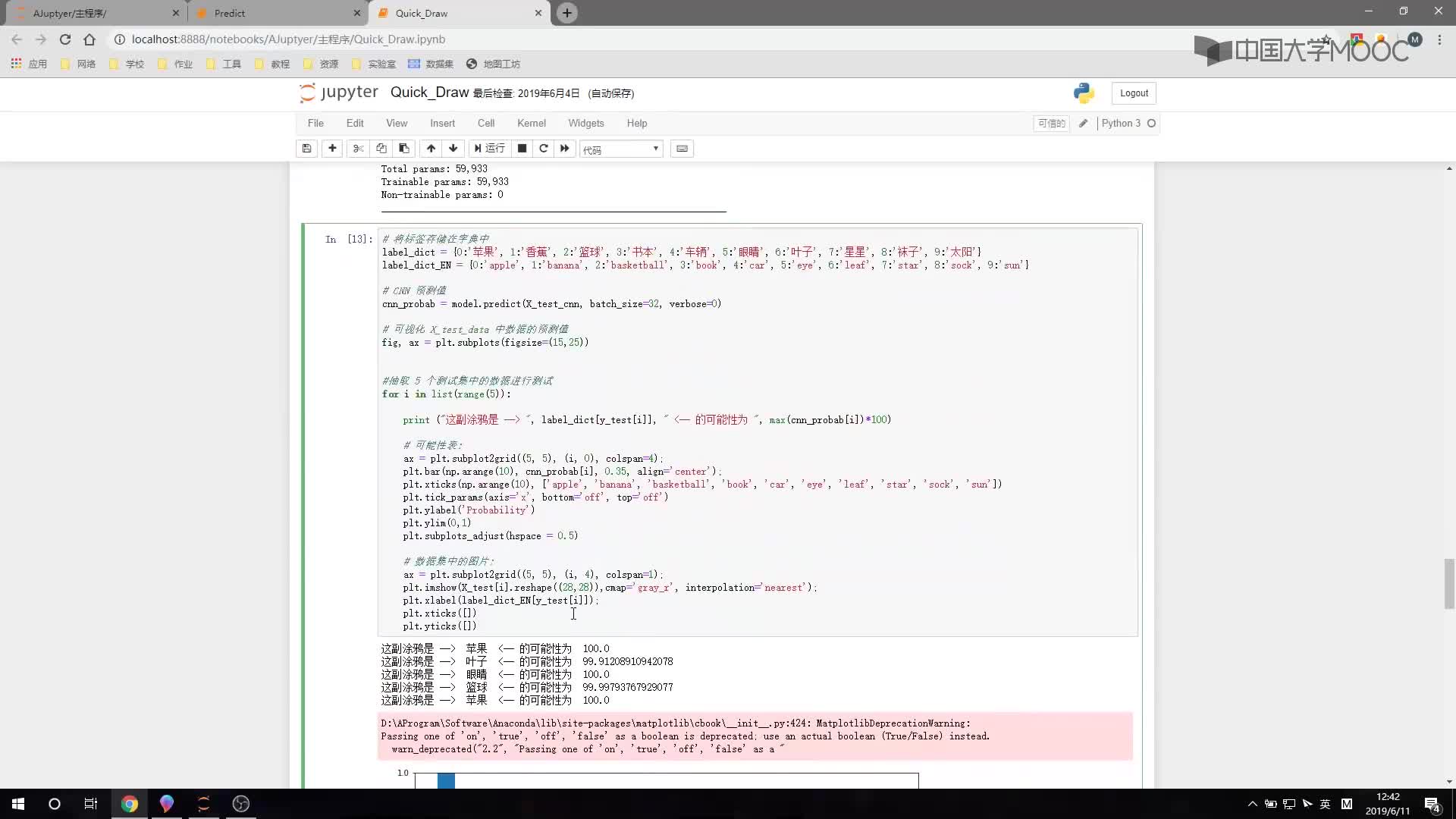Image resolution: width=1456 pixels, height=819 pixels.
Task: Click the address bar URL
Action: pyautogui.click(x=288, y=39)
